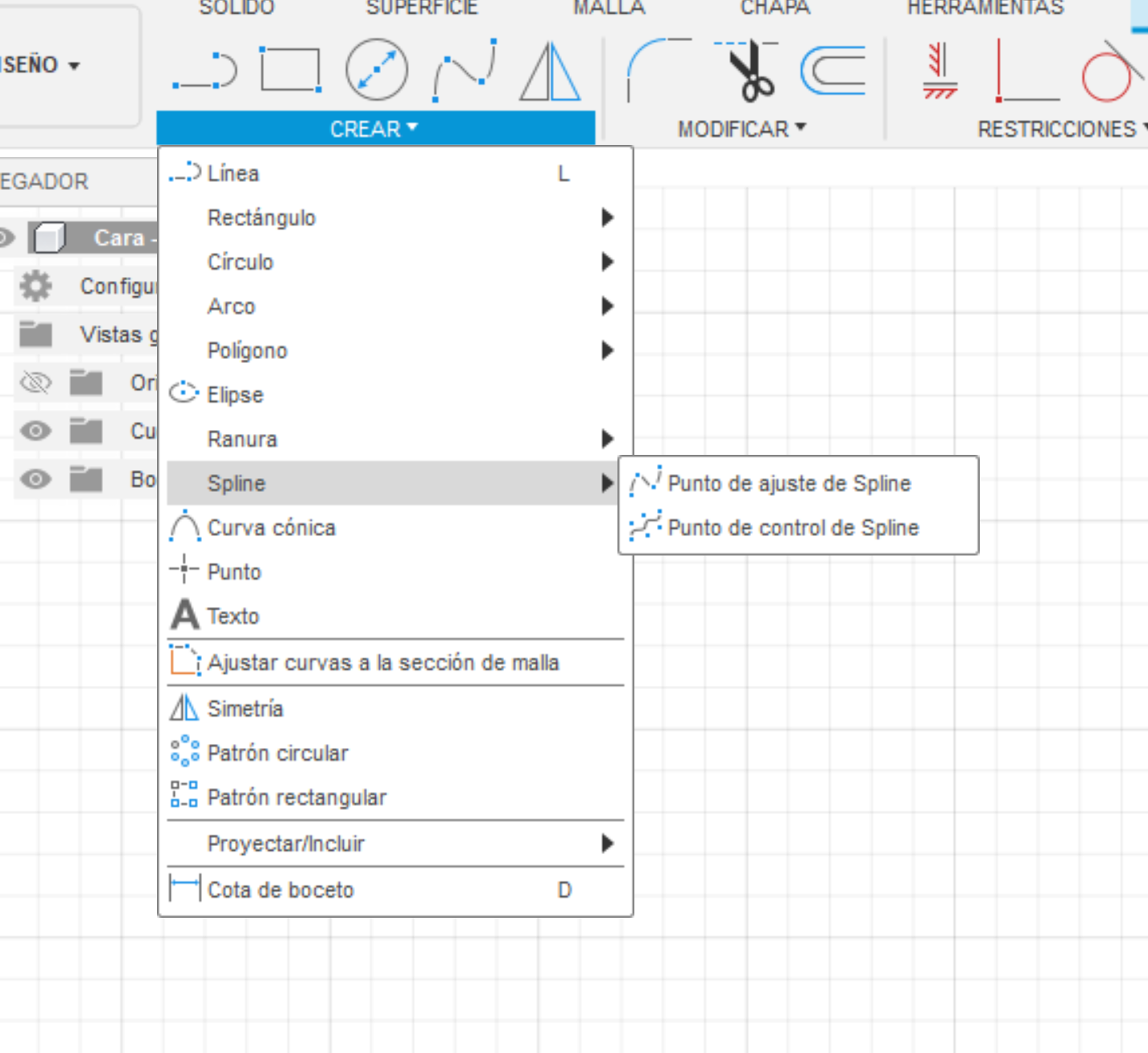Switch to the Sólido tab
Image resolution: width=1148 pixels, height=1053 pixels.
pos(237,8)
